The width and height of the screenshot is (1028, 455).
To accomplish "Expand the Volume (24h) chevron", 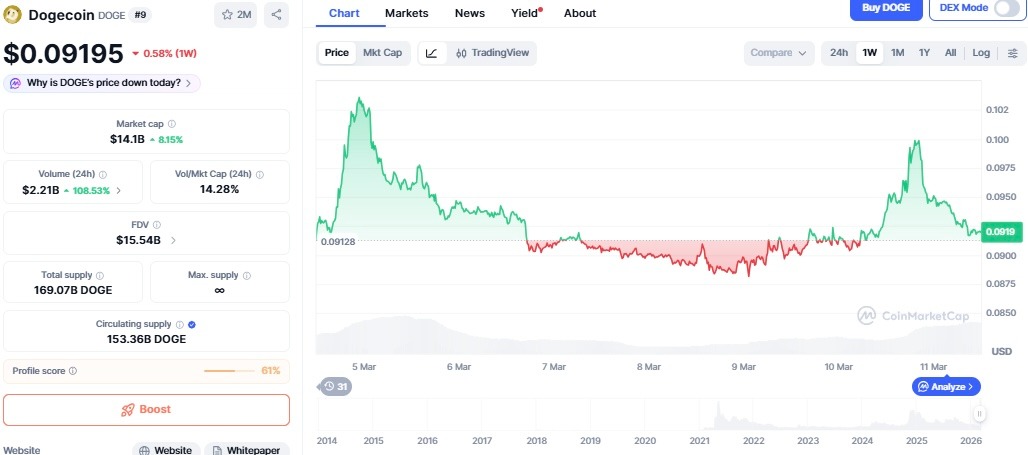I will [120, 189].
